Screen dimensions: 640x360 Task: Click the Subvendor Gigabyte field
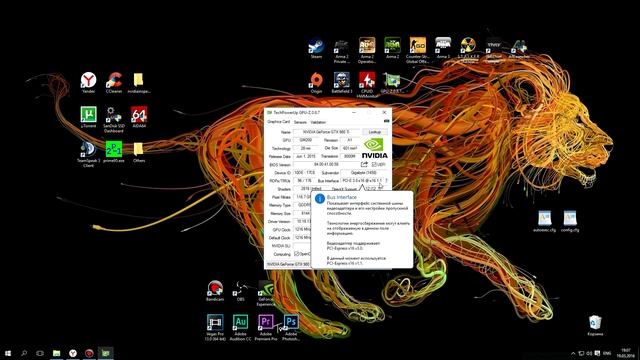click(x=364, y=173)
